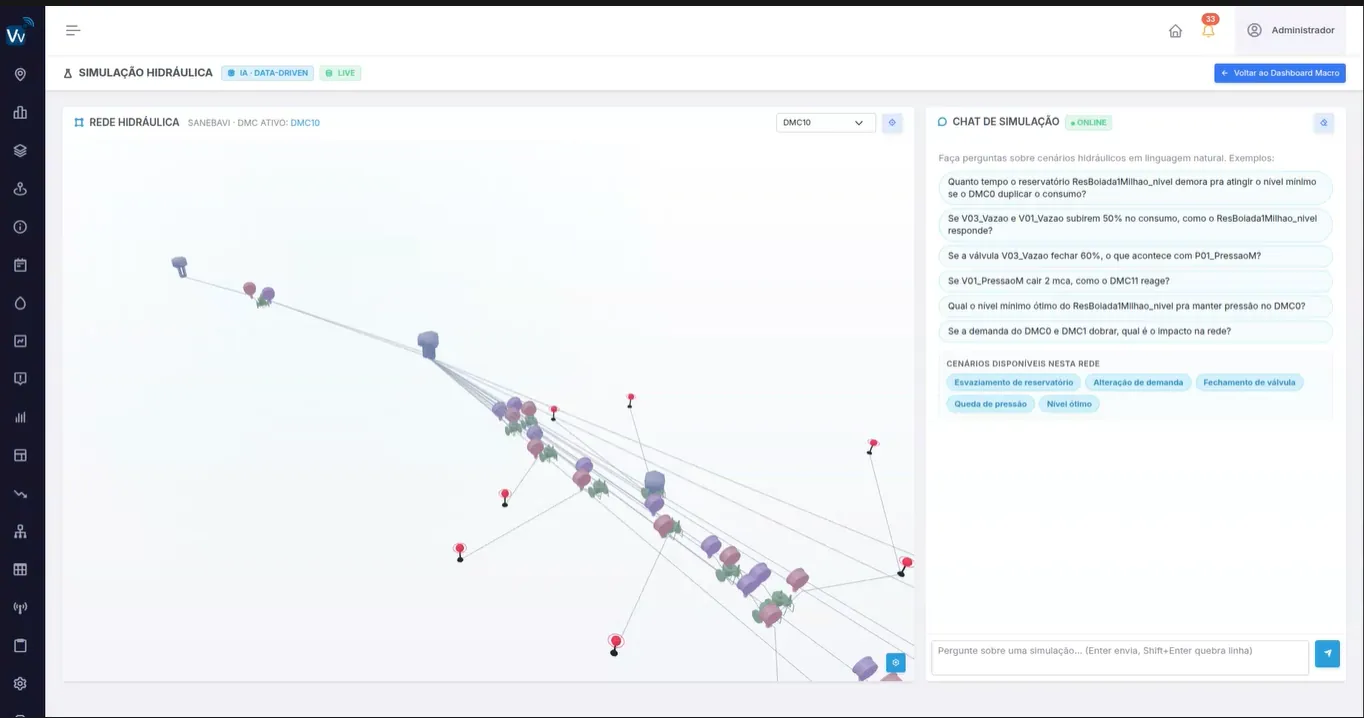Click the isolated blue tank node at network start
The image size is (1364, 718).
pyautogui.click(x=180, y=266)
